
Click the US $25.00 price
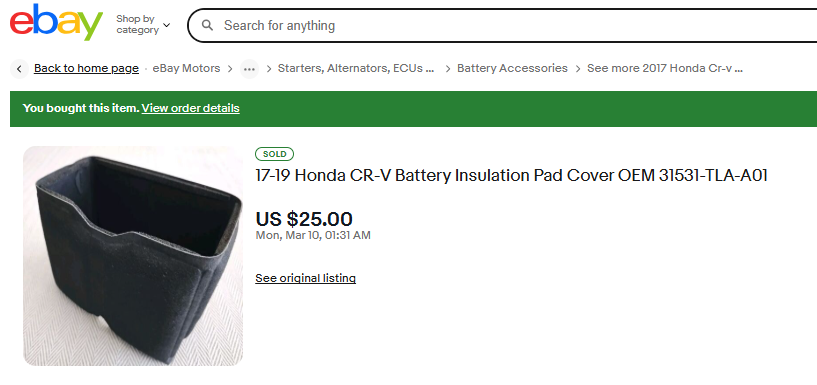pos(304,219)
